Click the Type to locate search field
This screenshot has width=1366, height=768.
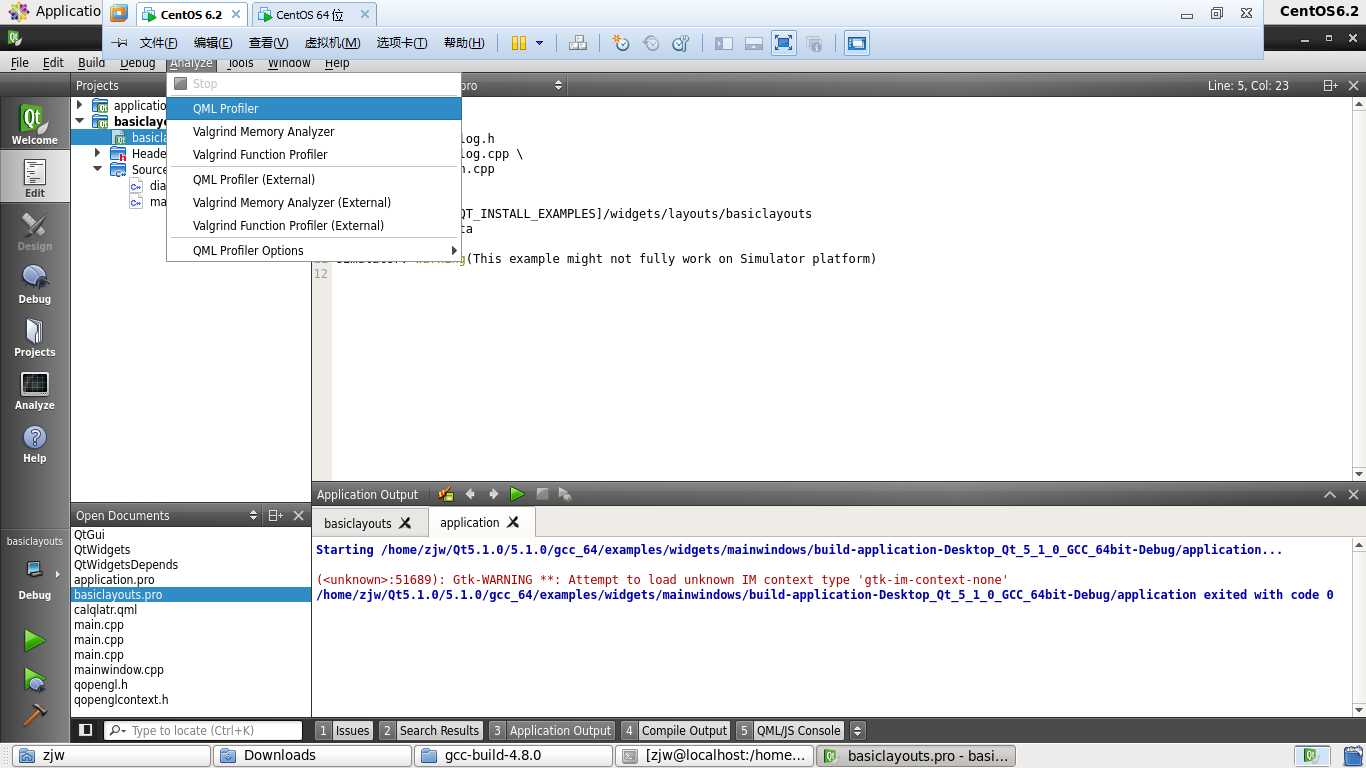click(203, 730)
